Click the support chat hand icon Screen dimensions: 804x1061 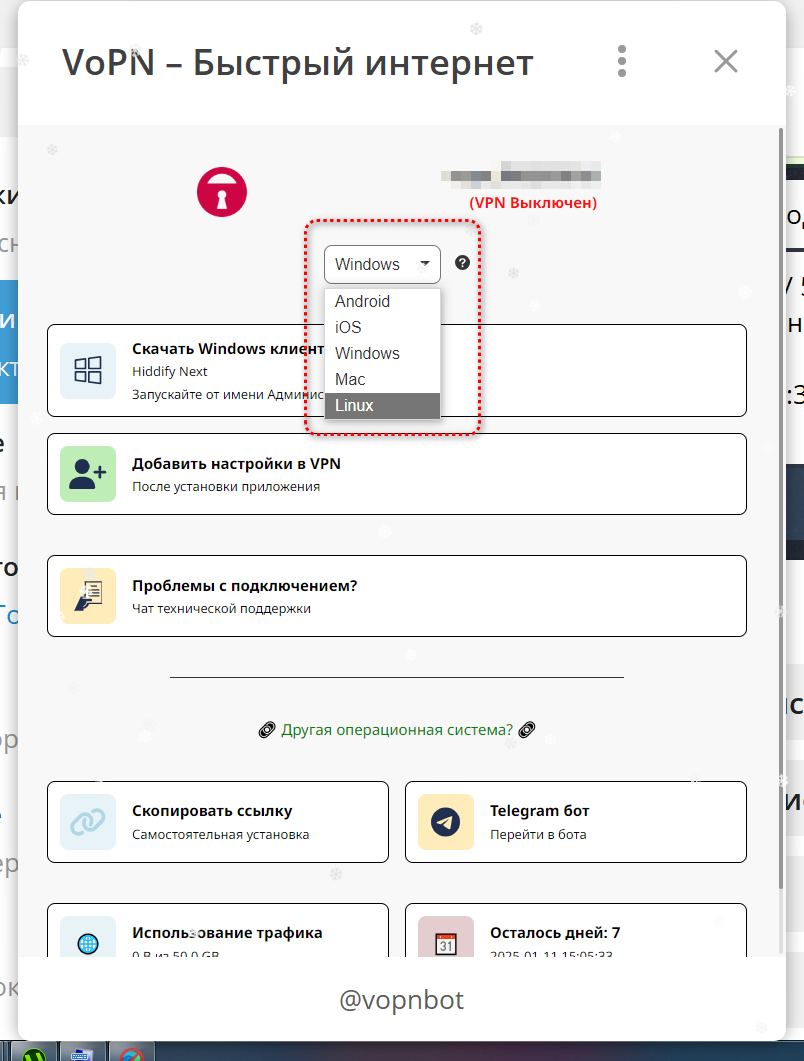[88, 596]
